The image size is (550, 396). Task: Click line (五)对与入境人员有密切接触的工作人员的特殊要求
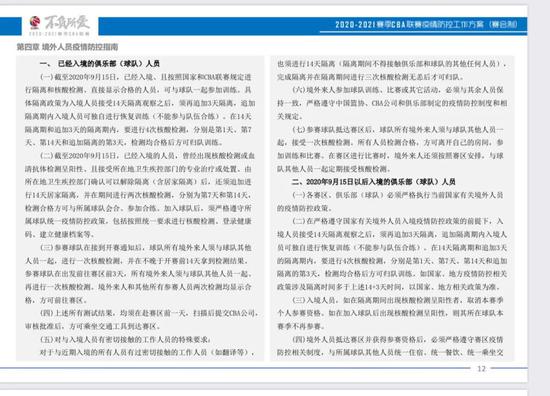[126, 340]
